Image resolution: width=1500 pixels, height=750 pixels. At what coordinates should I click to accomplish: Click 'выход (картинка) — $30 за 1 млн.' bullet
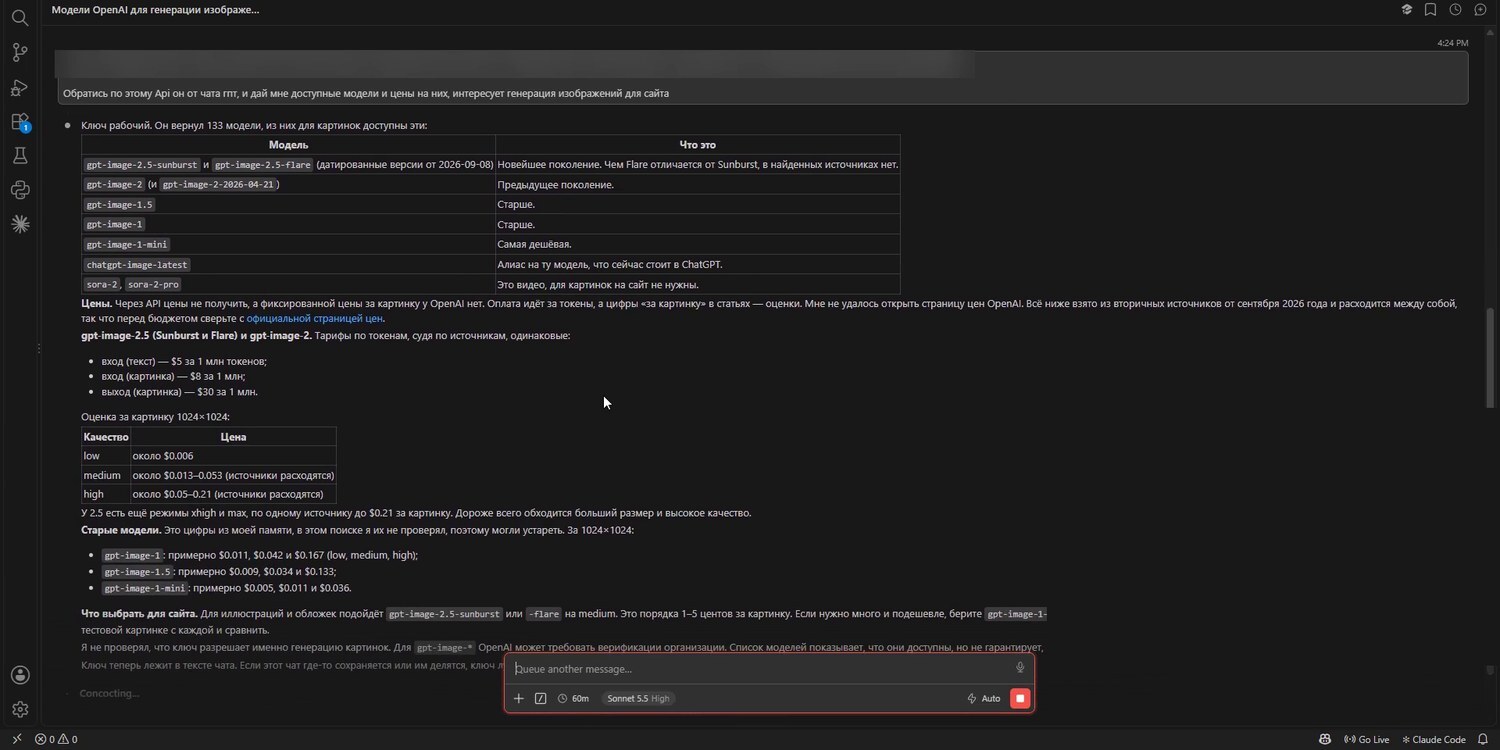point(180,392)
